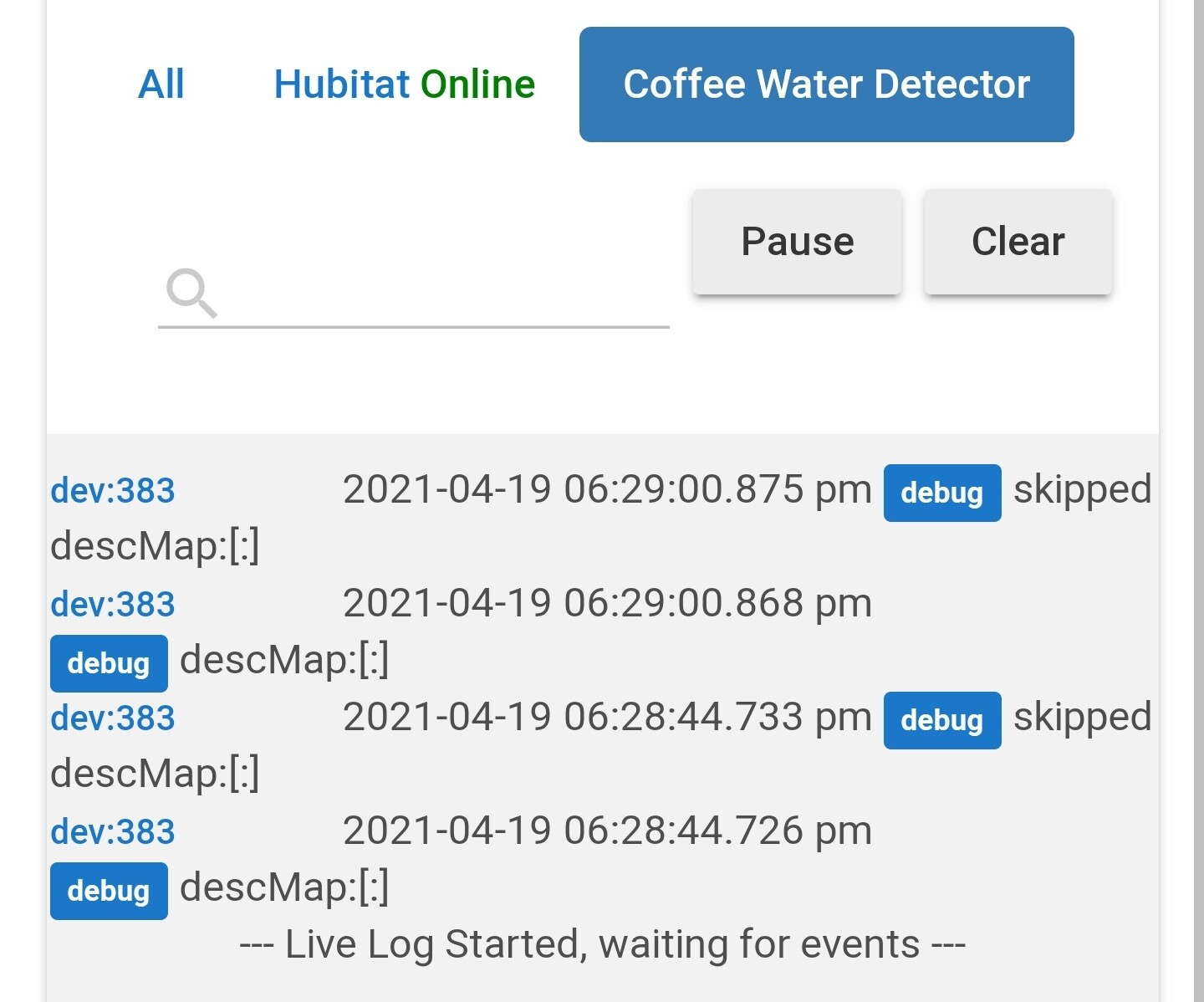Image resolution: width=1204 pixels, height=1002 pixels.
Task: Select the 06:28:44.726 pm timestamp
Action: pyautogui.click(x=607, y=831)
